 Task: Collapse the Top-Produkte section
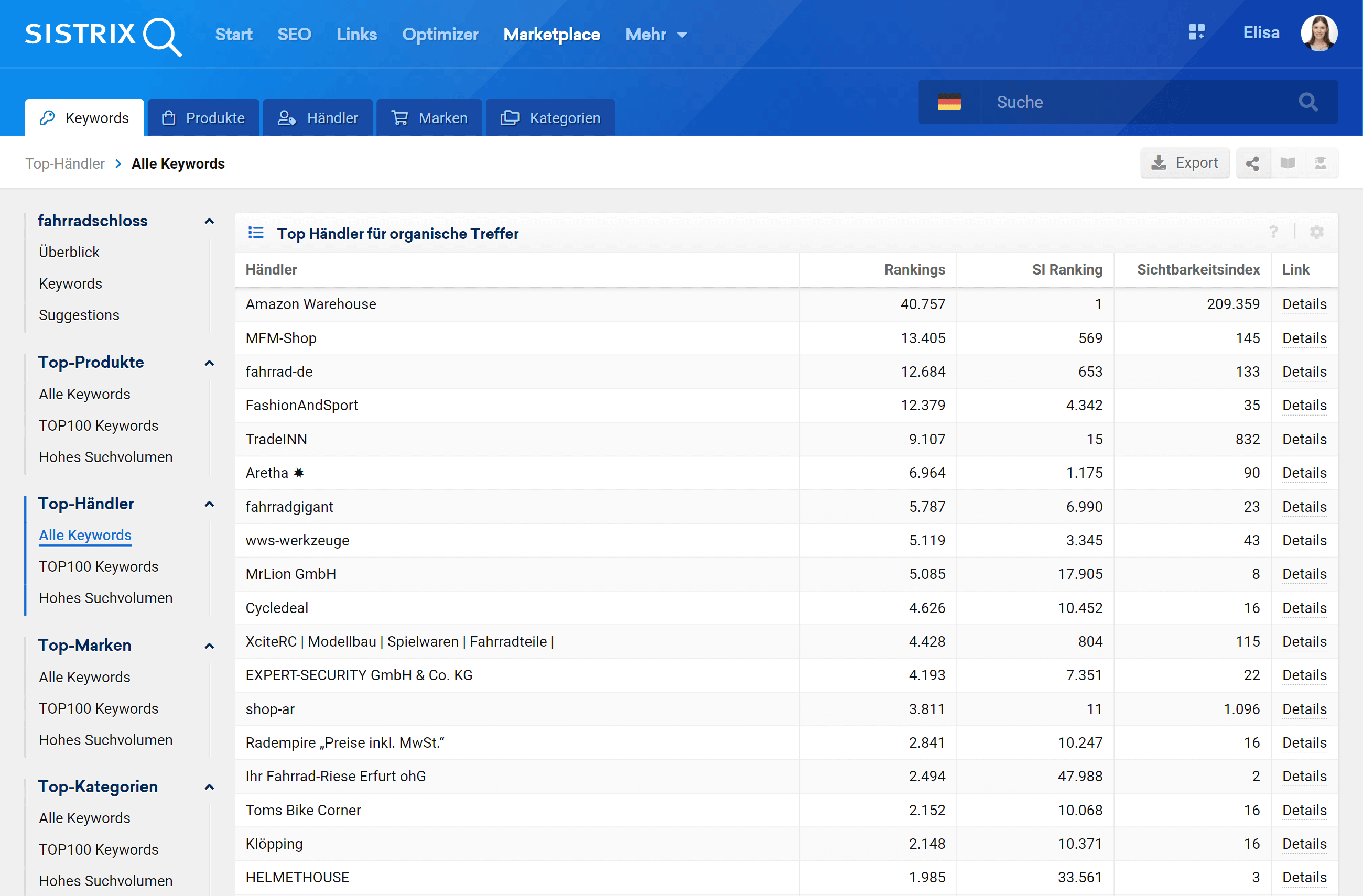(209, 363)
